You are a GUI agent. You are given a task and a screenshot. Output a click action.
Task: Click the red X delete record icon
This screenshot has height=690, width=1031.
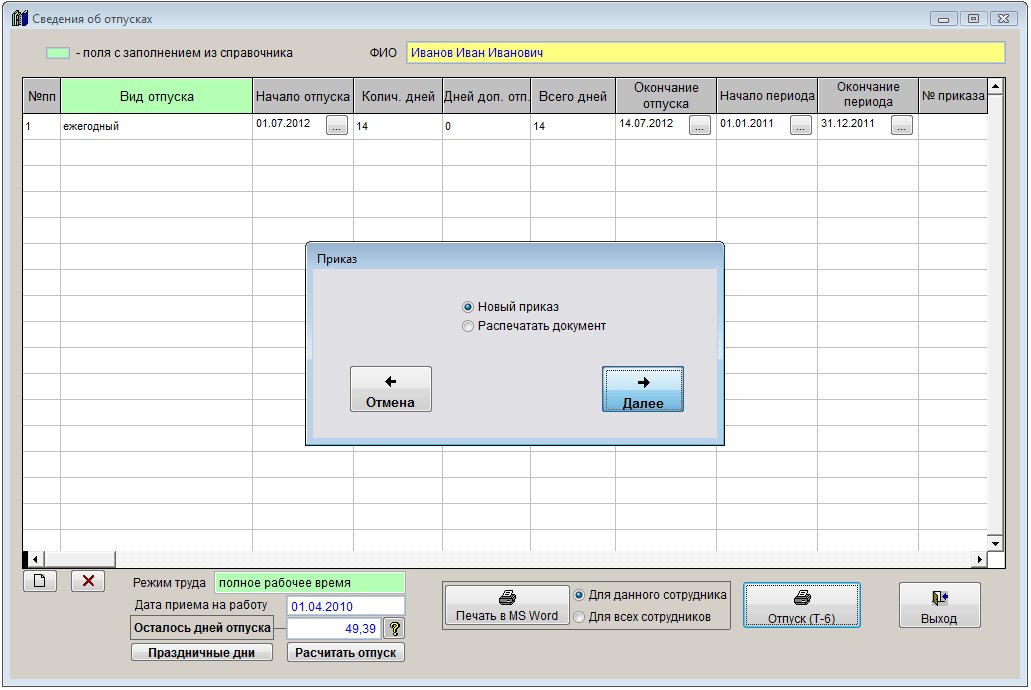tap(88, 581)
